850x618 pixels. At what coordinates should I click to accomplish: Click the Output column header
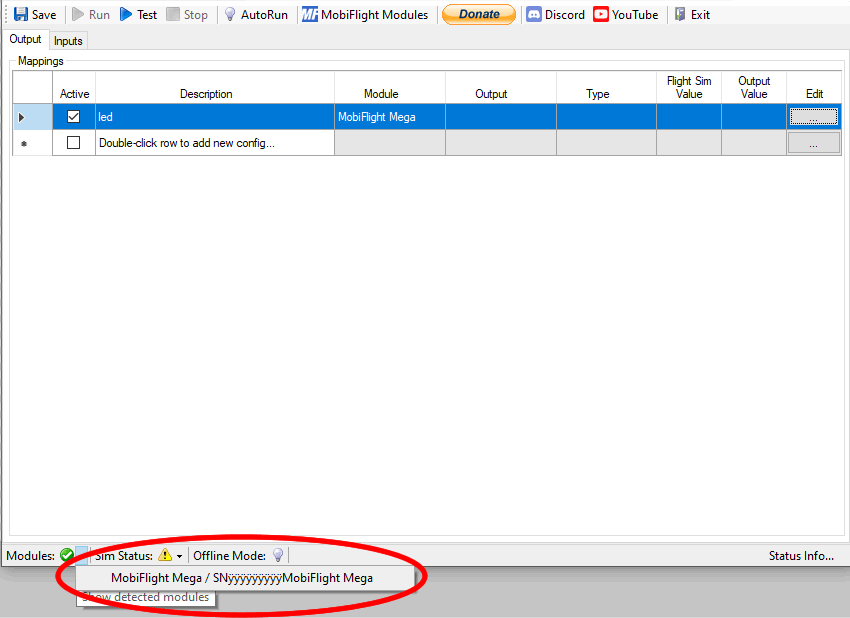[501, 87]
